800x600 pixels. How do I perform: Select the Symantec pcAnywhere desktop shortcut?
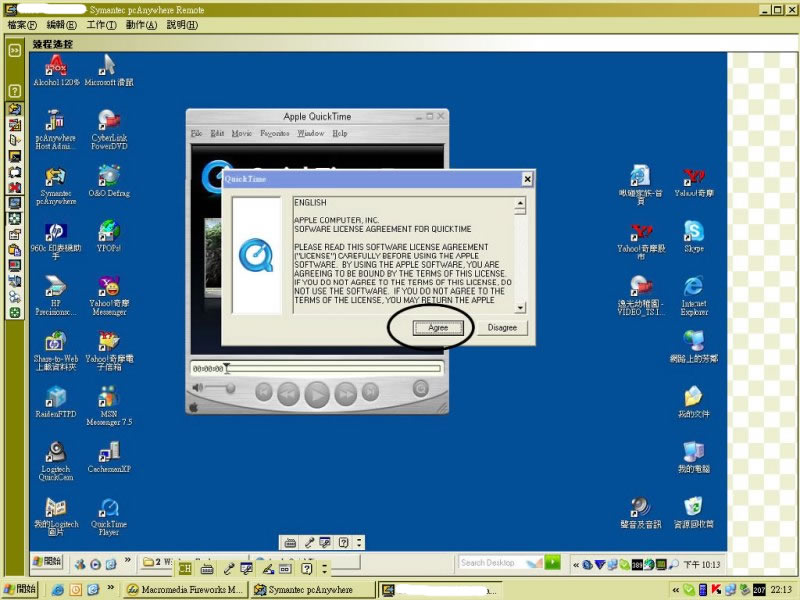tap(56, 186)
